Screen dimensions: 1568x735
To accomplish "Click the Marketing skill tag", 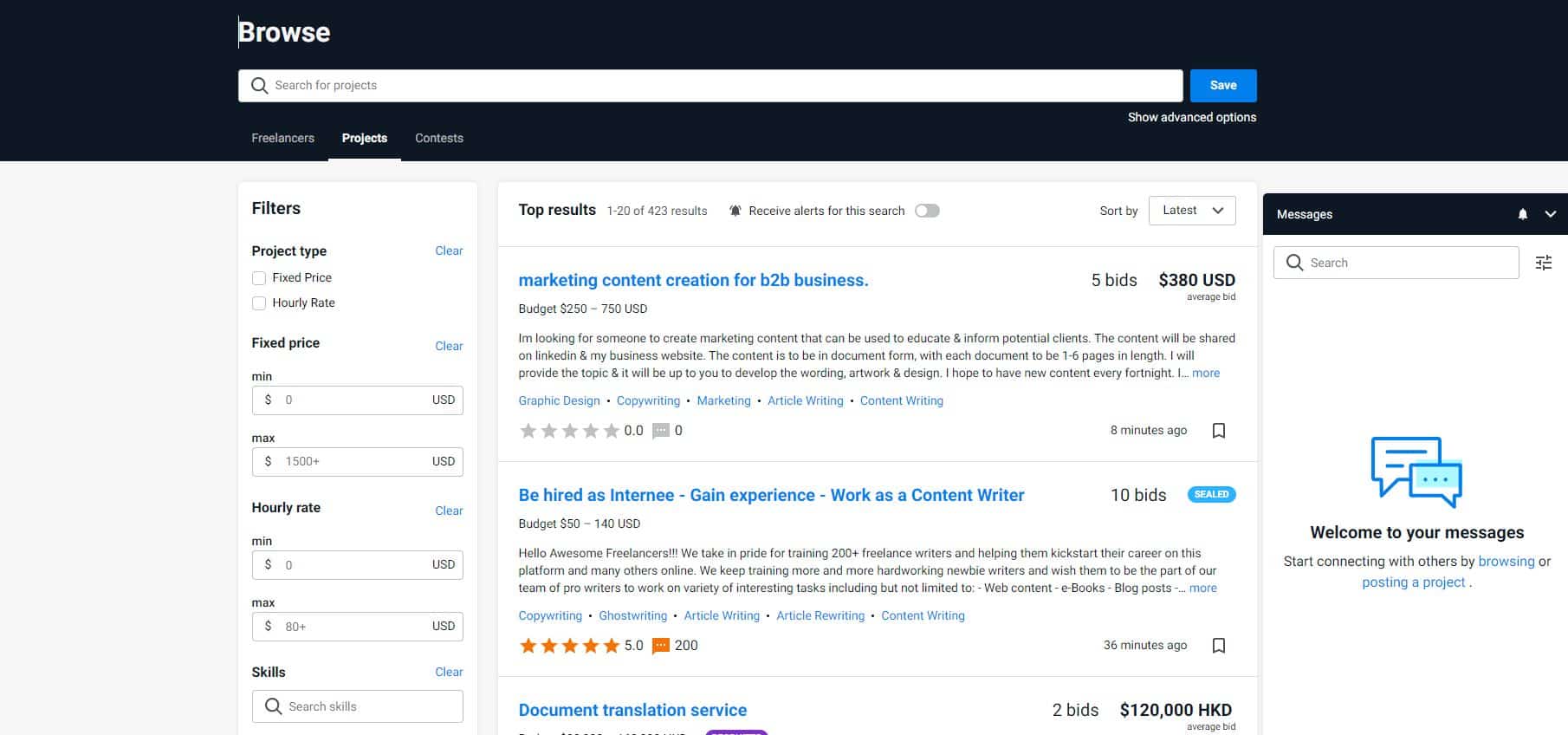I will [x=723, y=400].
